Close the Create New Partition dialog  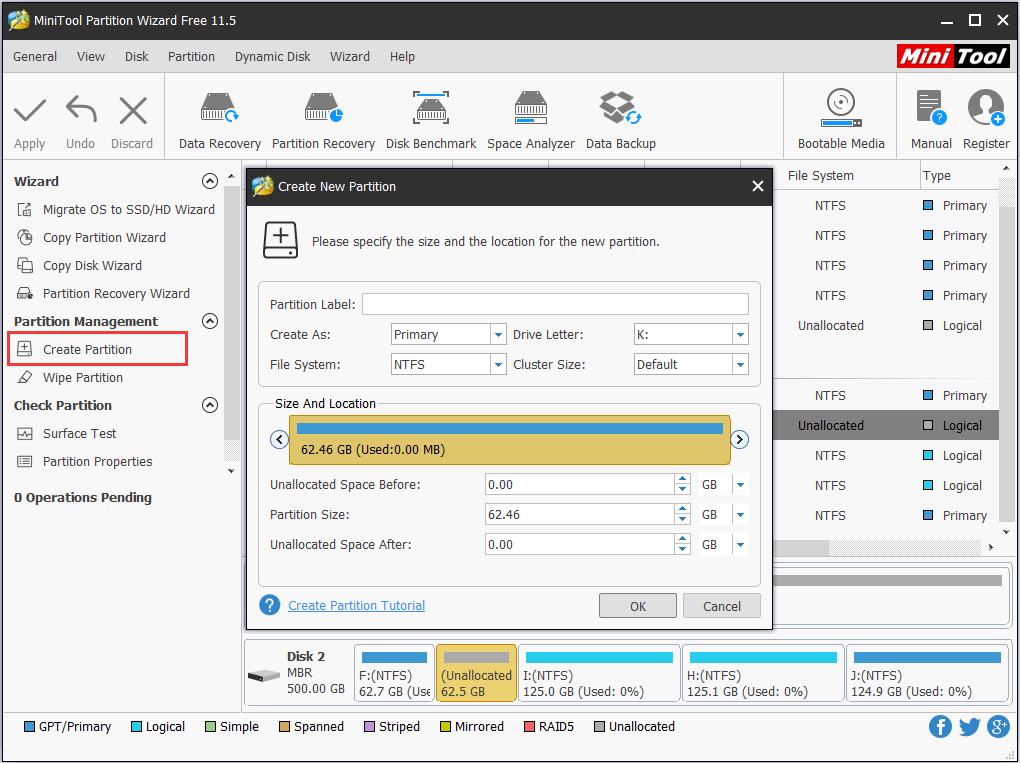[757, 187]
